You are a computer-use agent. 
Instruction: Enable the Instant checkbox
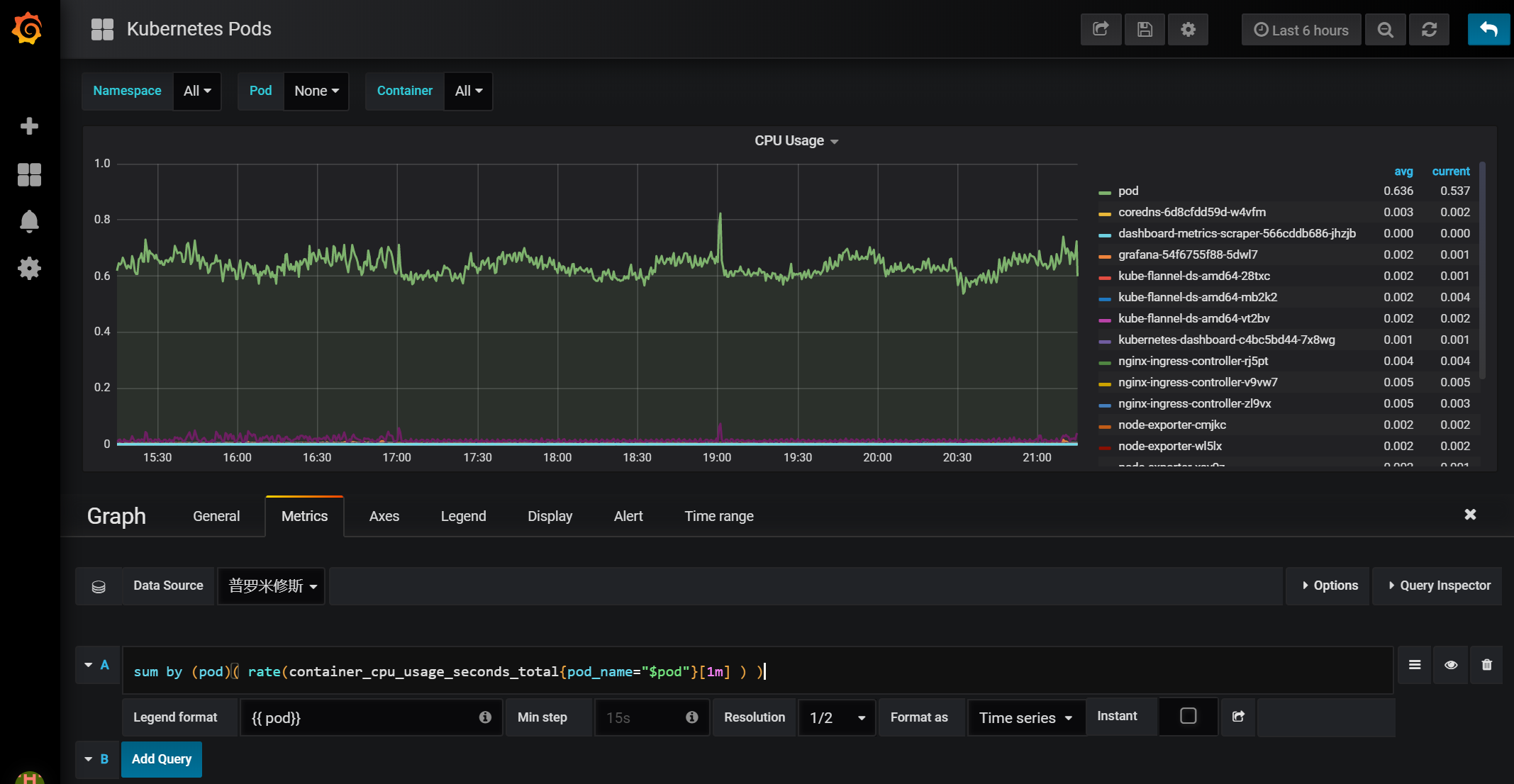point(1189,716)
